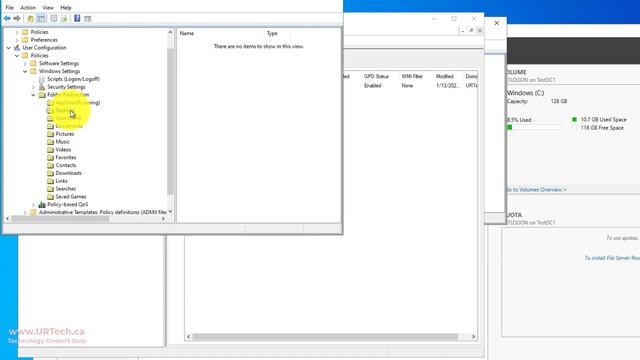Image resolution: width=640 pixels, height=360 pixels.
Task: Click the Back arrow toolbar icon
Action: pos(7,18)
